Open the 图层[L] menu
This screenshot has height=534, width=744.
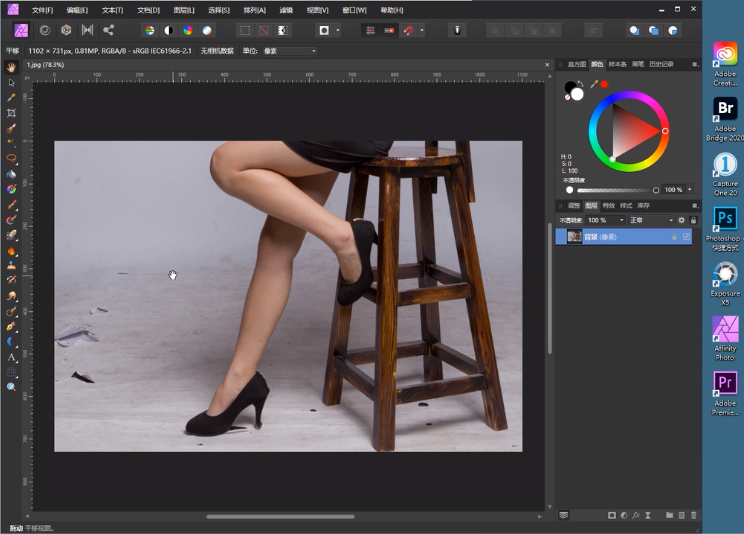pyautogui.click(x=183, y=9)
